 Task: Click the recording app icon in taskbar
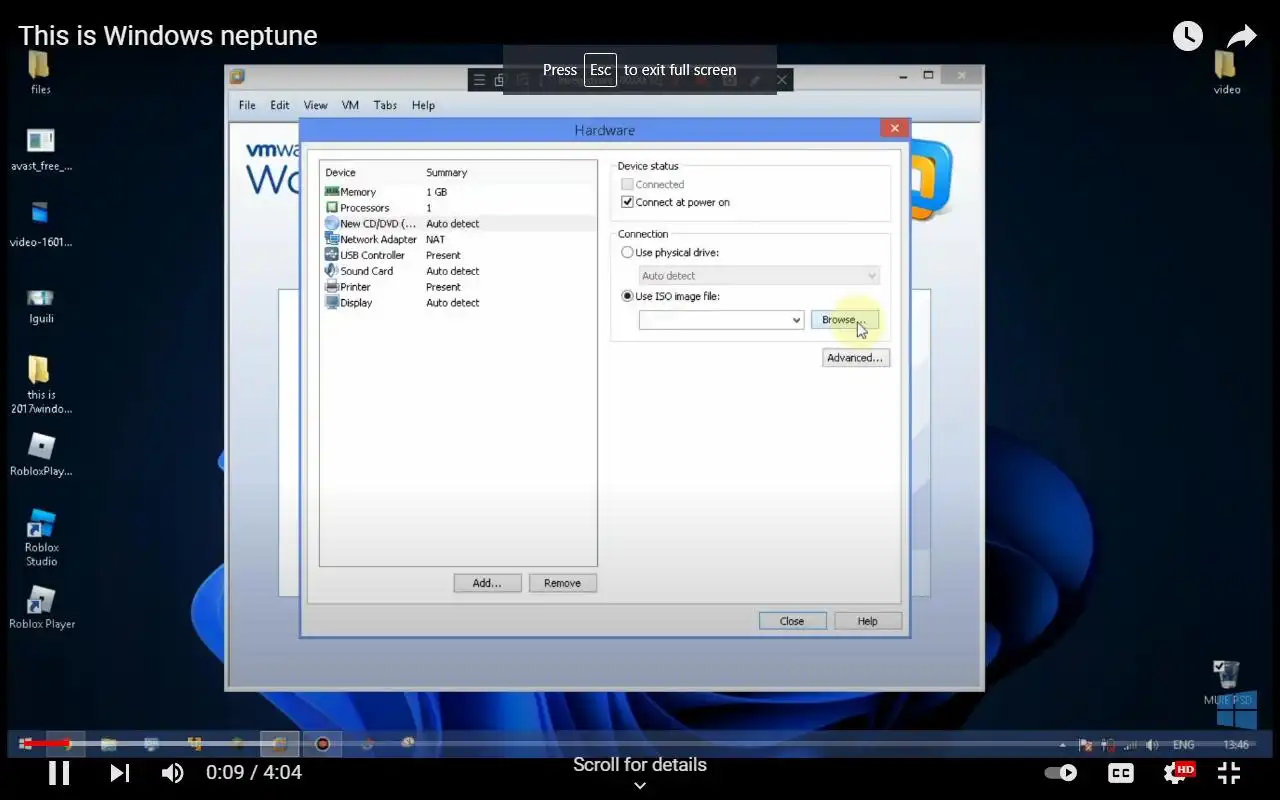(x=323, y=744)
